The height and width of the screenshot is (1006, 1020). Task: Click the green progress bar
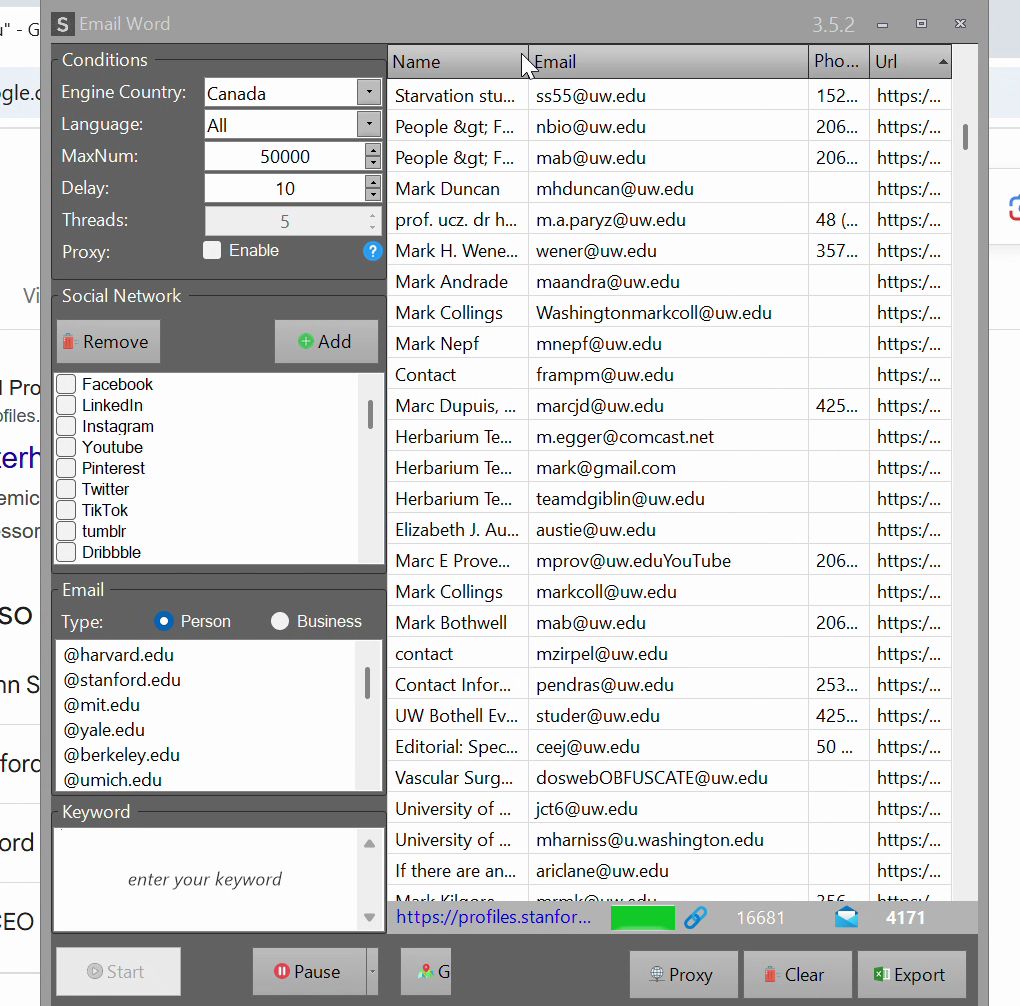643,918
